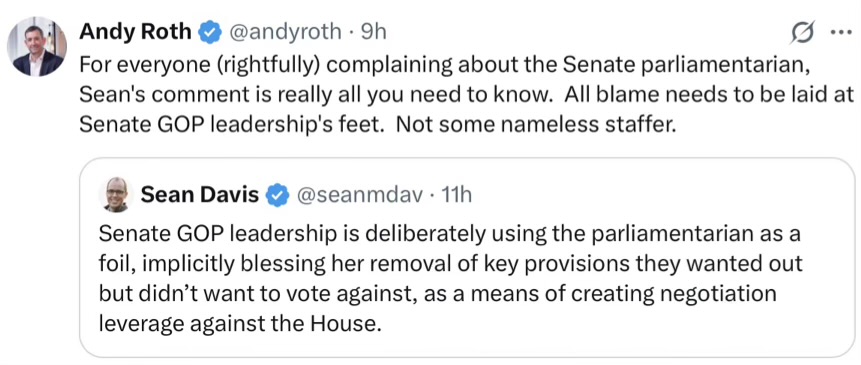This screenshot has width=861, height=365.
Task: Click the quoted text line 'leverage against the House.'
Action: [x=239, y=323]
